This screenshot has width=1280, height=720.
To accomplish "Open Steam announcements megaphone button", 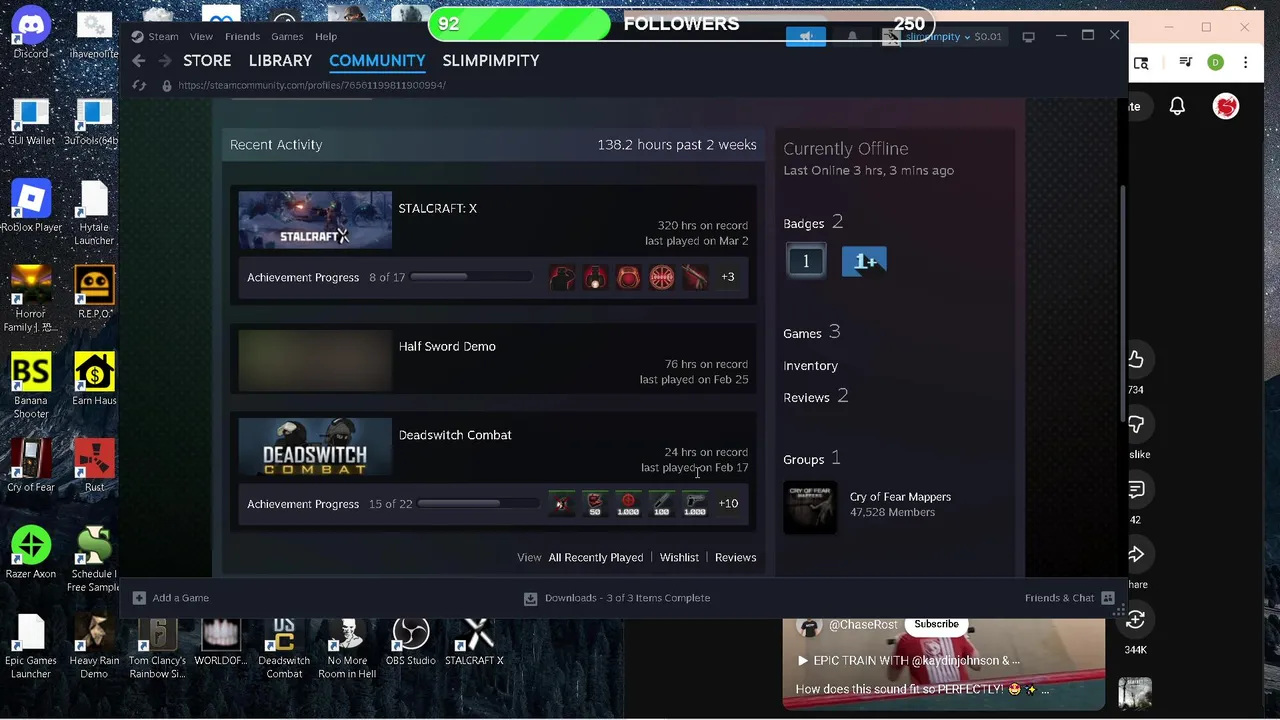I will [x=806, y=37].
